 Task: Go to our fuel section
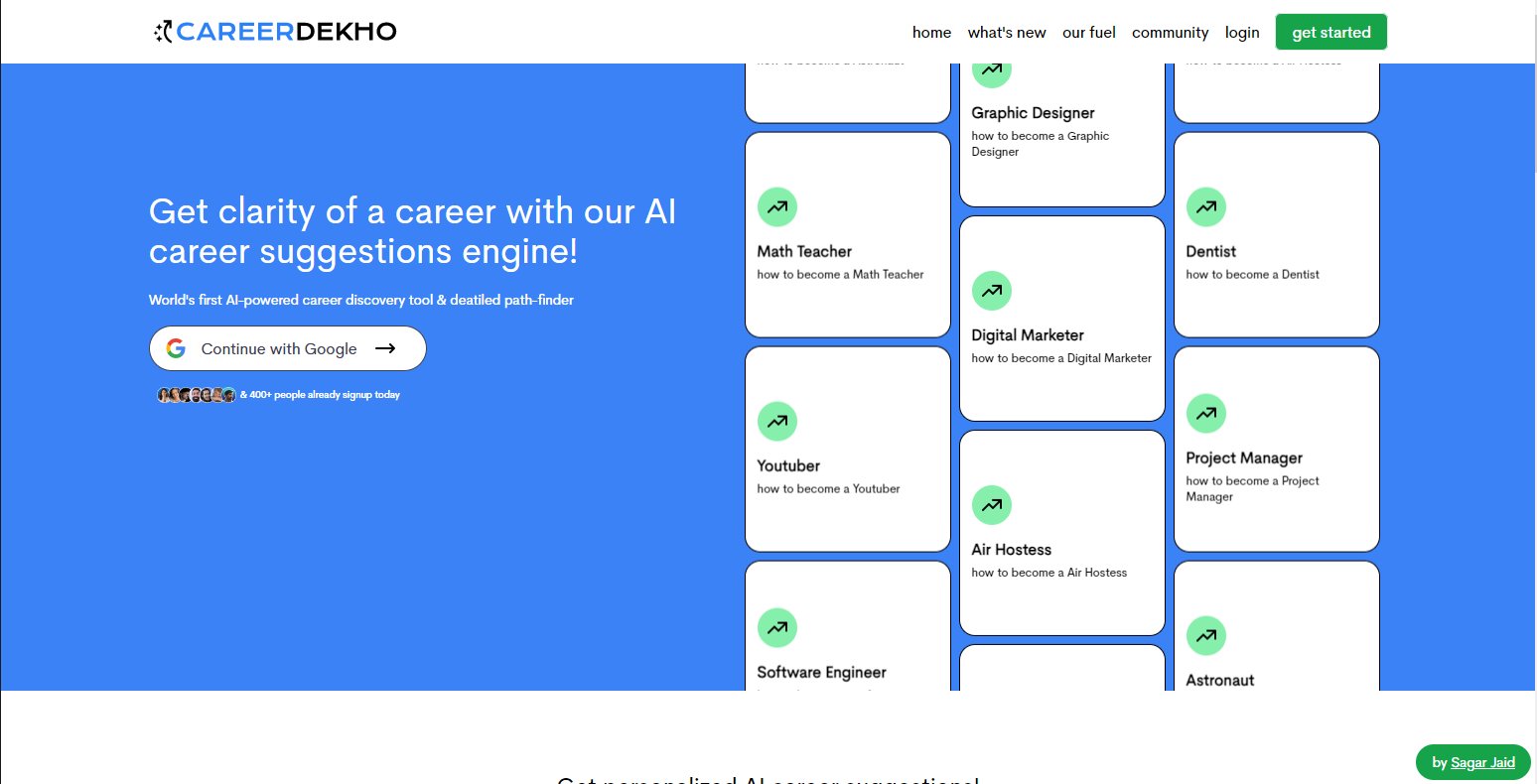point(1089,33)
